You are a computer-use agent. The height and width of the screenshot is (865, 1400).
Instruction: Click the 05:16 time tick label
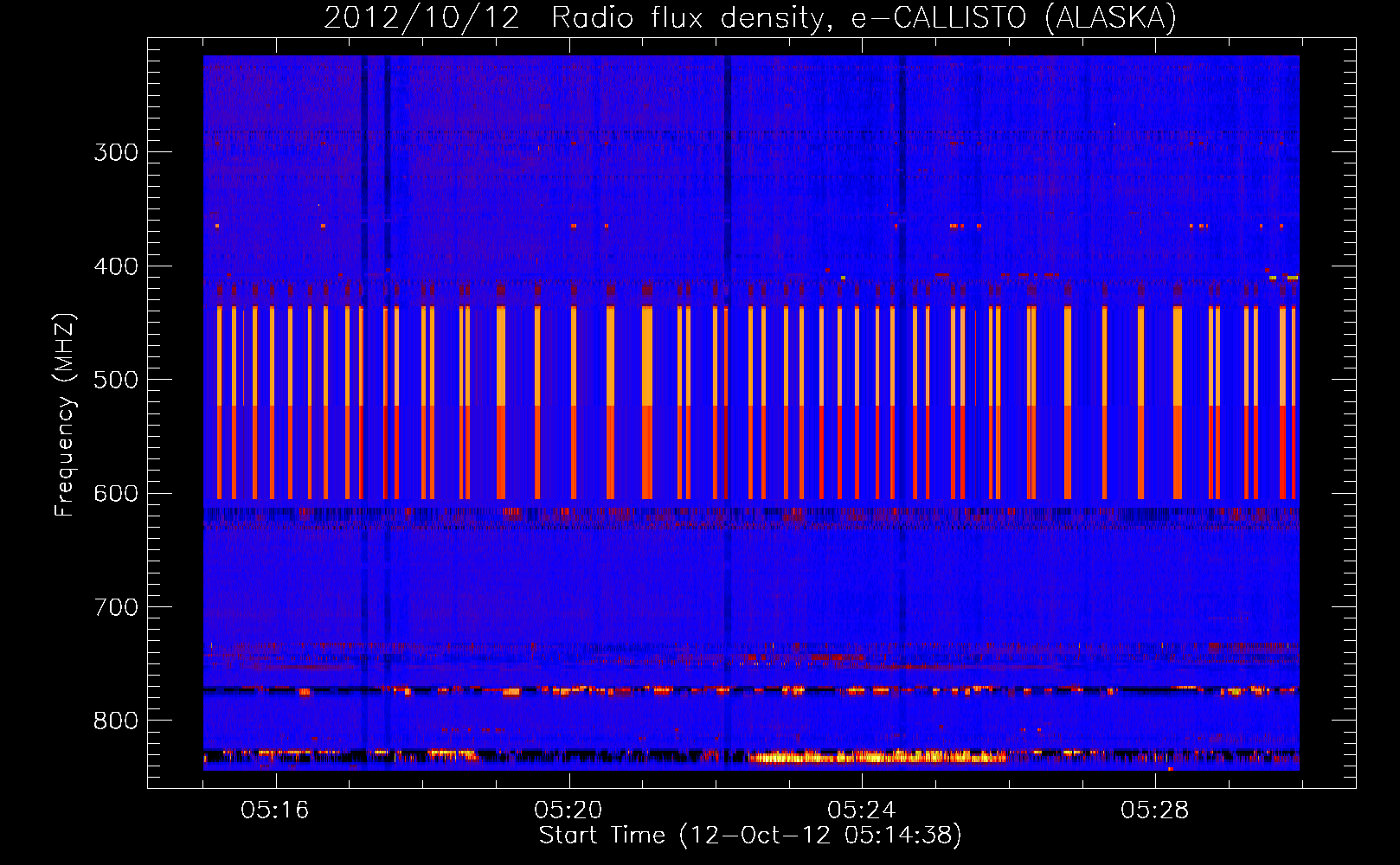[x=275, y=811]
